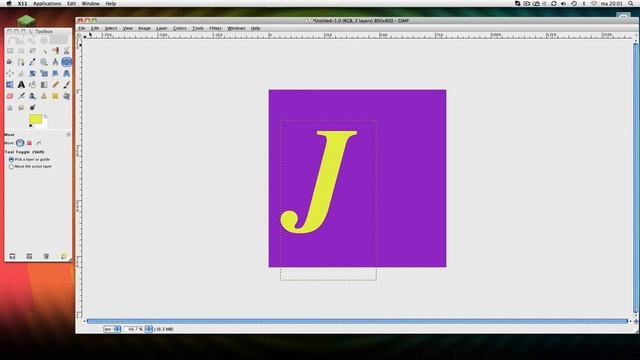
Task: Open the zoom percentage dropdown arrow
Action: (x=149, y=329)
